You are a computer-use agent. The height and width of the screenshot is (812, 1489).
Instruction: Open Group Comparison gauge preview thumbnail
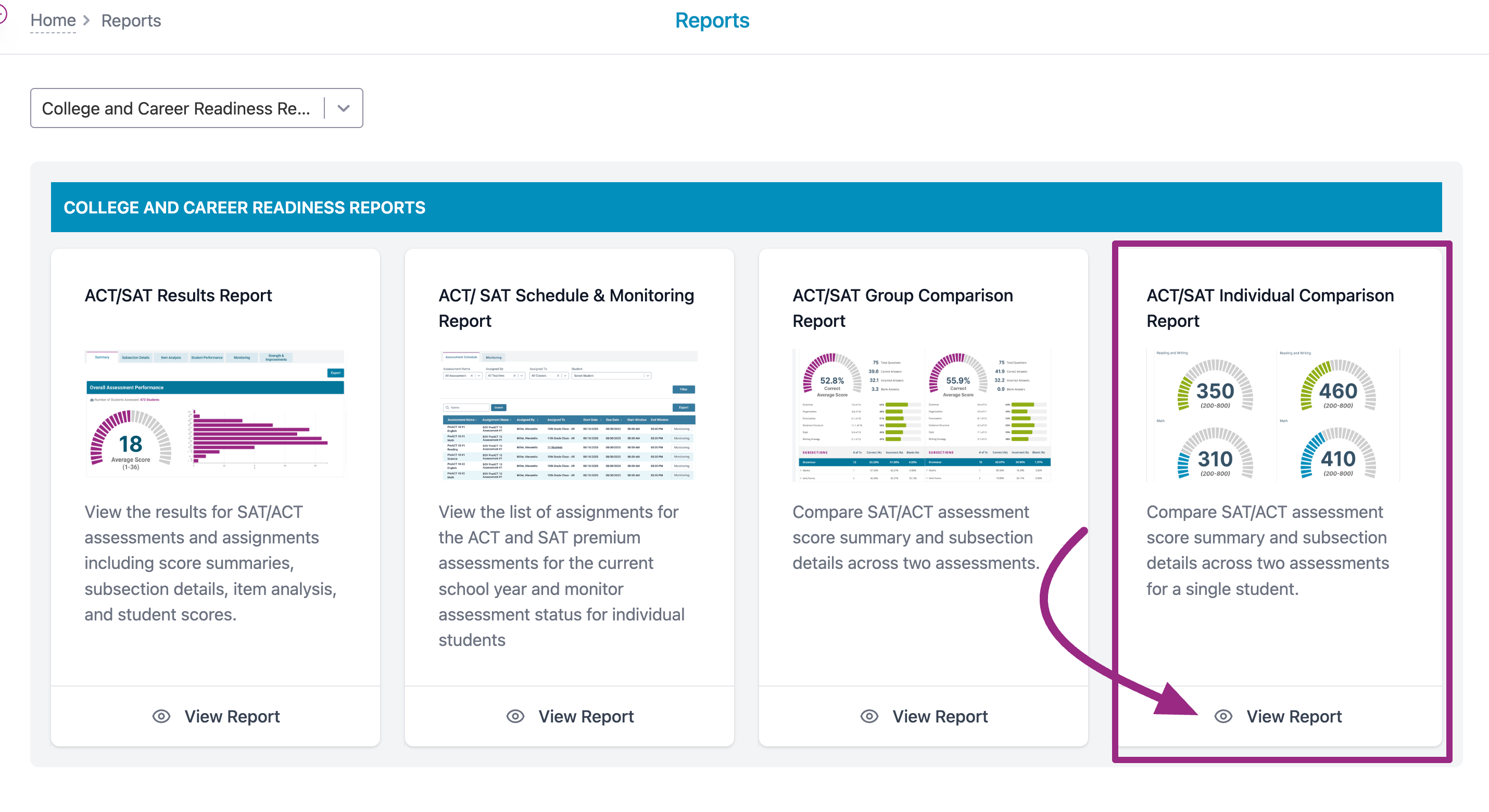click(922, 414)
